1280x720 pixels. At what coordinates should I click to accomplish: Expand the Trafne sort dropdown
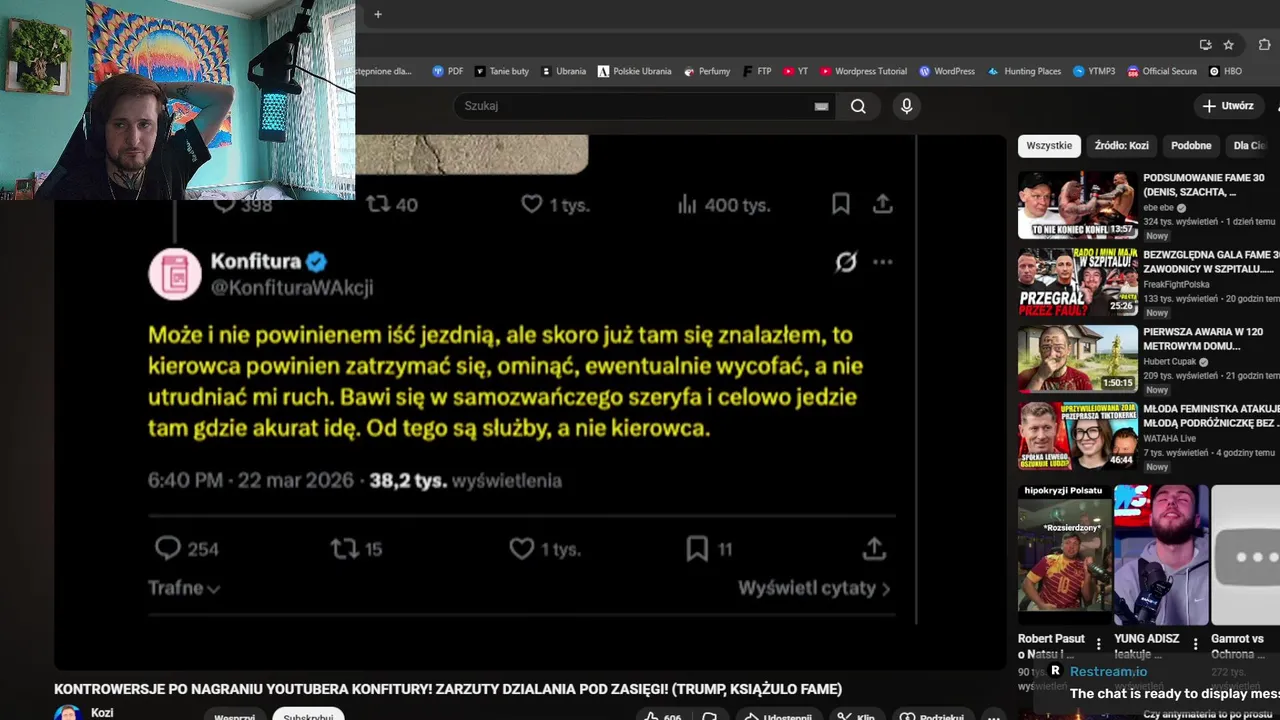184,588
